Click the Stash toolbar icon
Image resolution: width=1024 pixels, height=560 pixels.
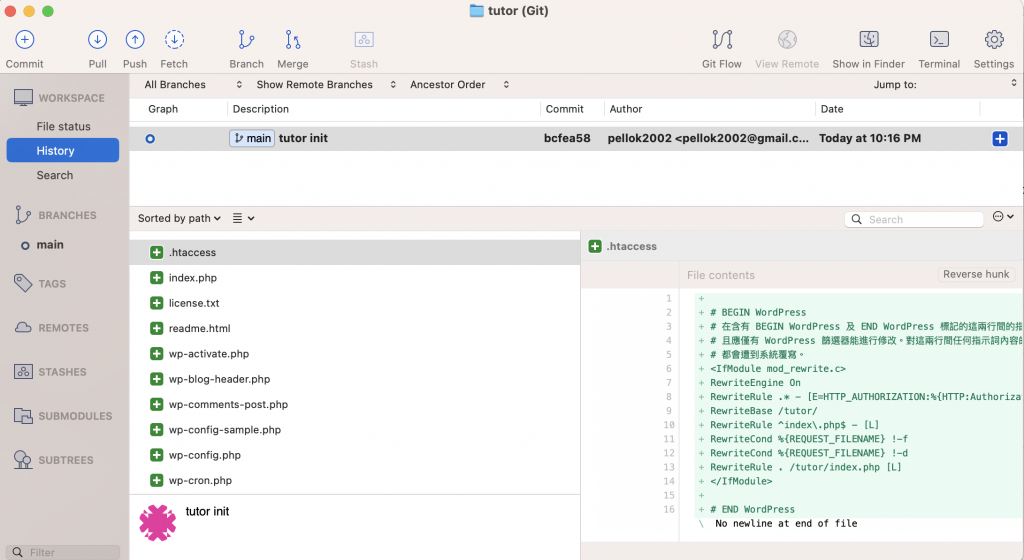point(364,40)
